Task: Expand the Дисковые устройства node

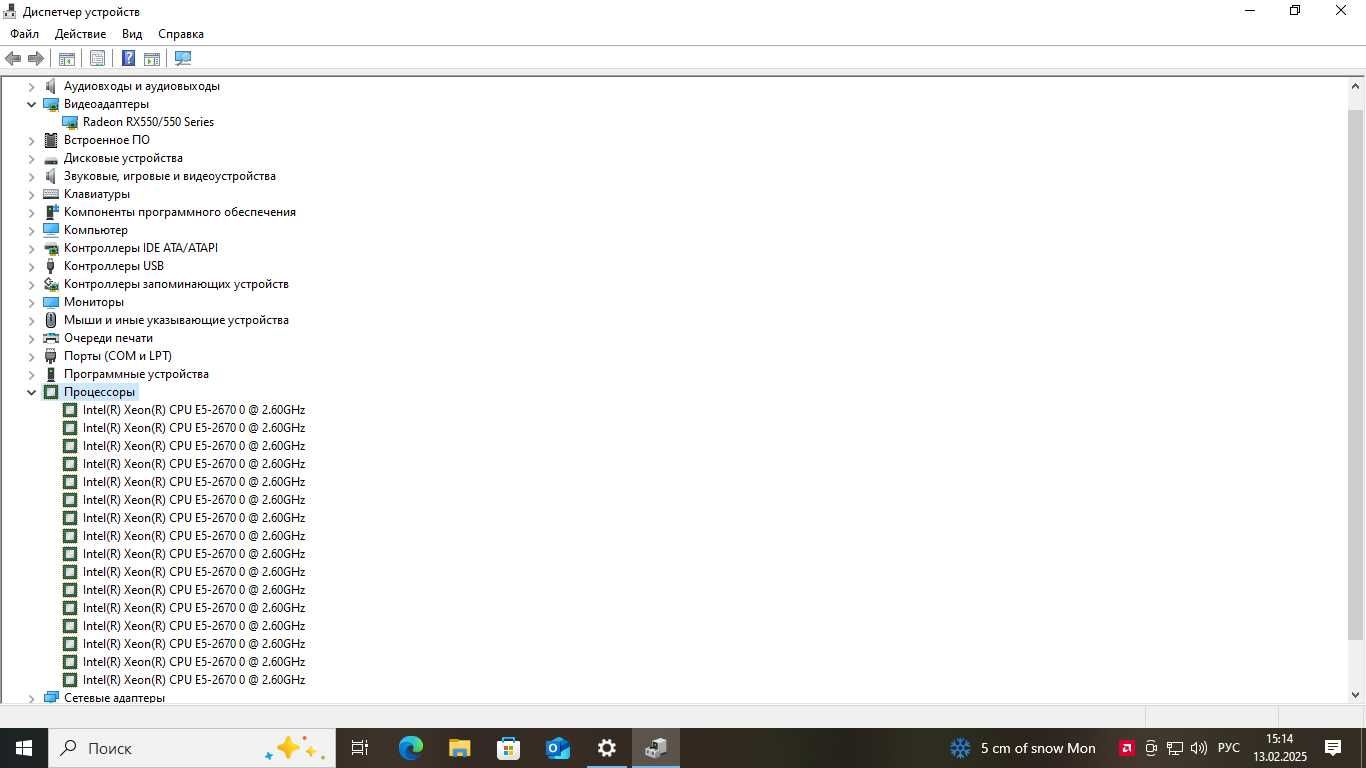Action: tap(31, 158)
